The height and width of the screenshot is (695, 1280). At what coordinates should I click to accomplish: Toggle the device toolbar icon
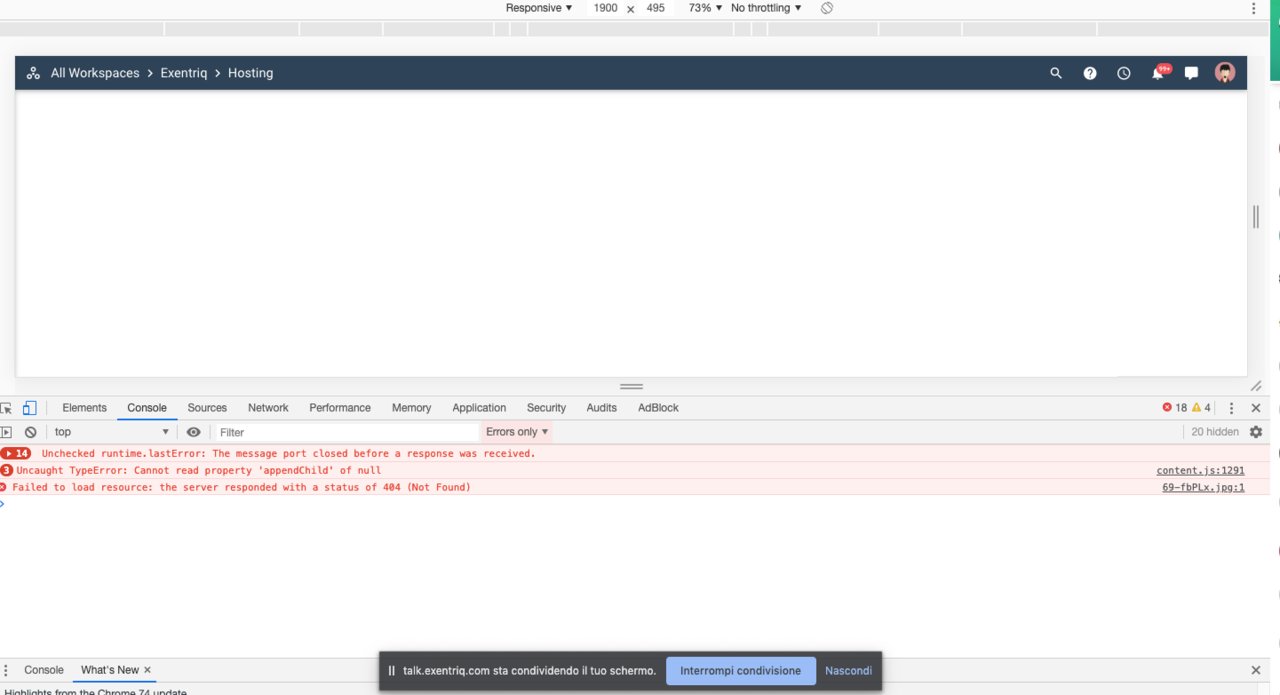pos(29,408)
